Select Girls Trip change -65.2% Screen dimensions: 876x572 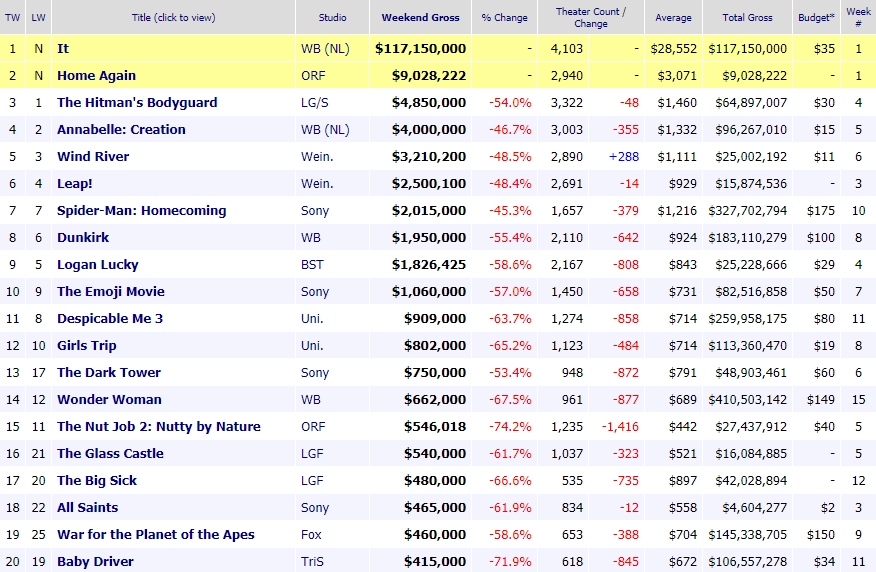pyautogui.click(x=510, y=346)
